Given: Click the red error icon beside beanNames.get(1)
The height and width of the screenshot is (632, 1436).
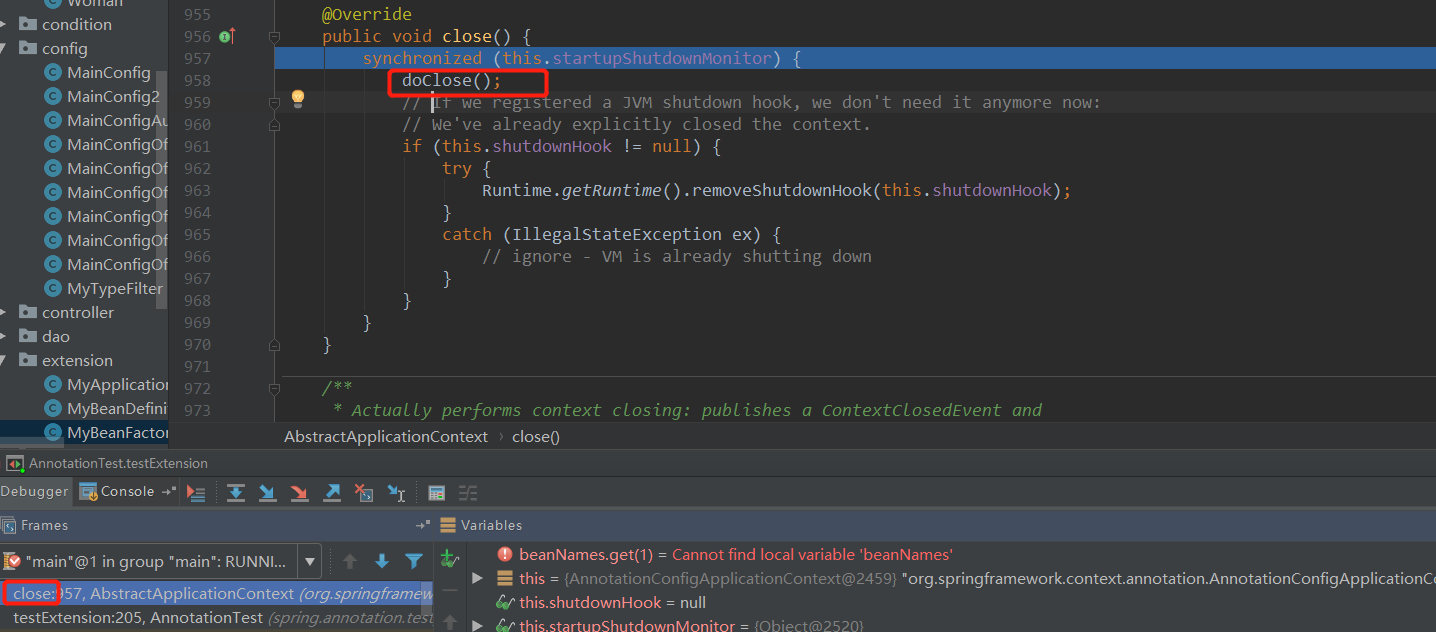Looking at the screenshot, I should (x=504, y=554).
